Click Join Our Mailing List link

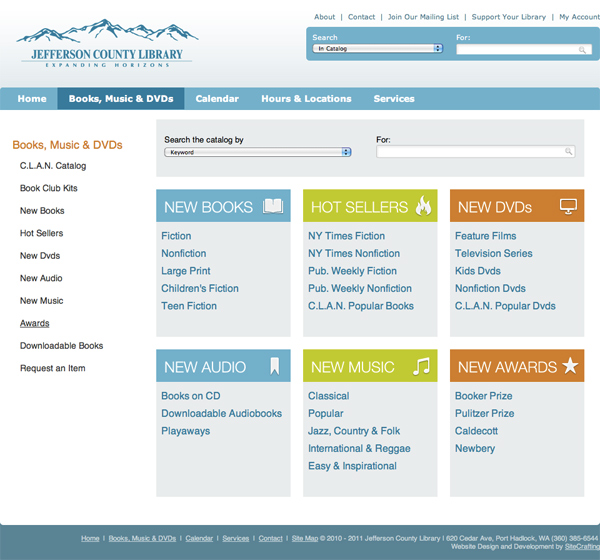pos(423,17)
